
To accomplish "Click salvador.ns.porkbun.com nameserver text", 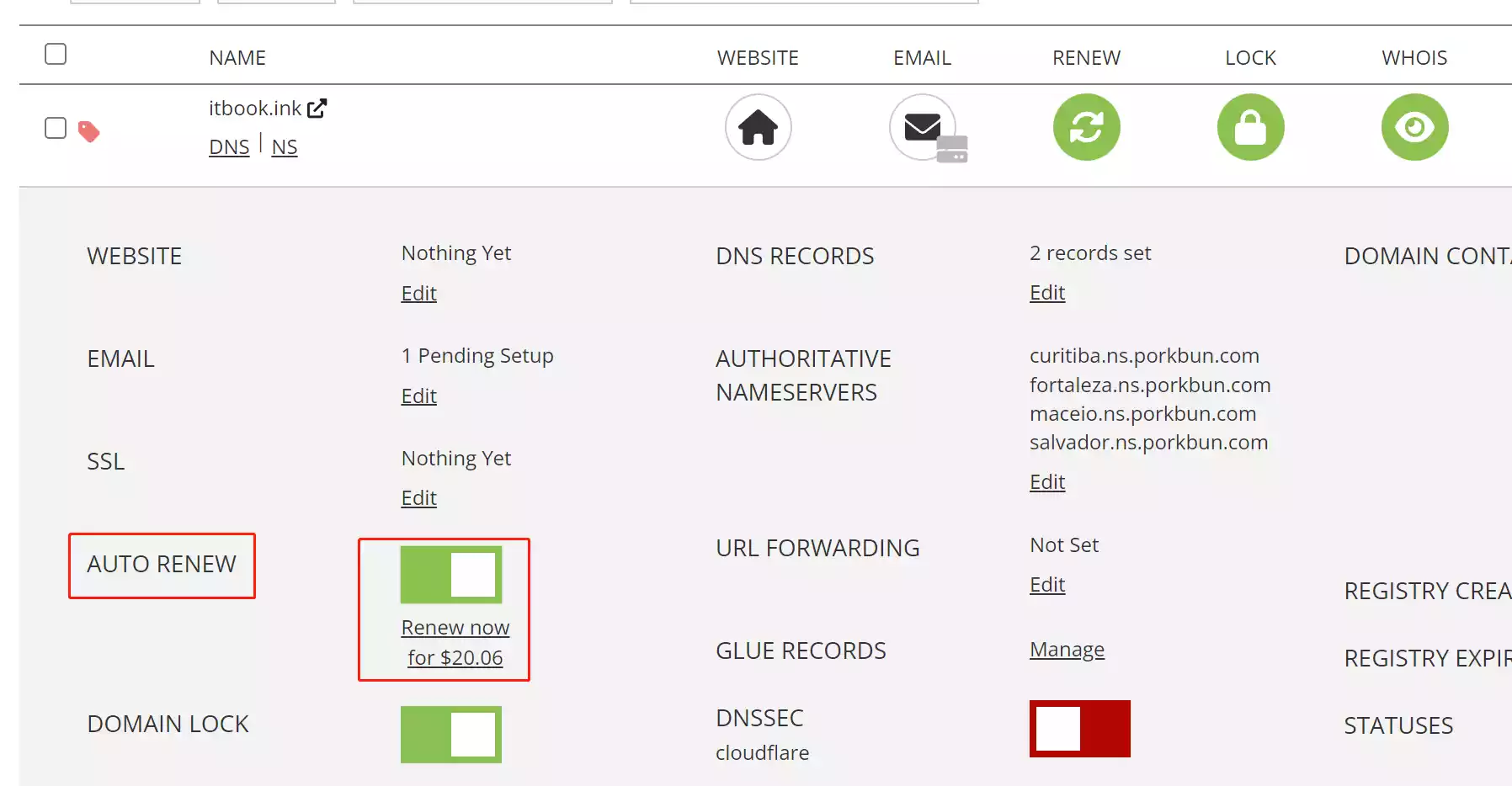I will point(1148,442).
